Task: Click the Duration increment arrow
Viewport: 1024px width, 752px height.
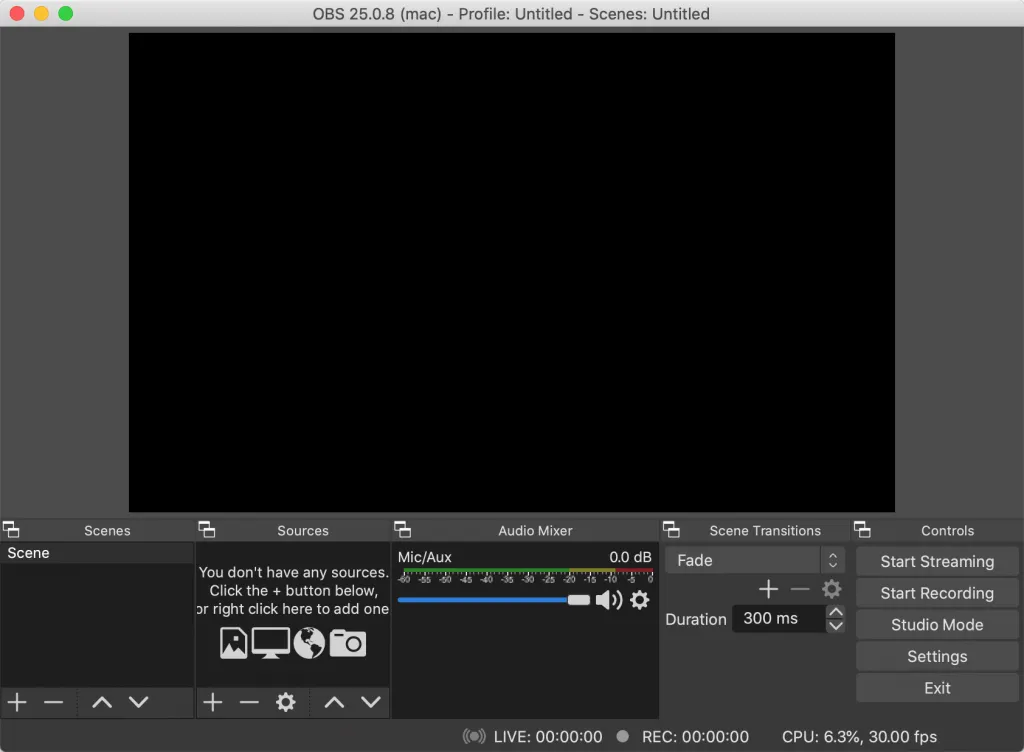Action: pyautogui.click(x=835, y=611)
